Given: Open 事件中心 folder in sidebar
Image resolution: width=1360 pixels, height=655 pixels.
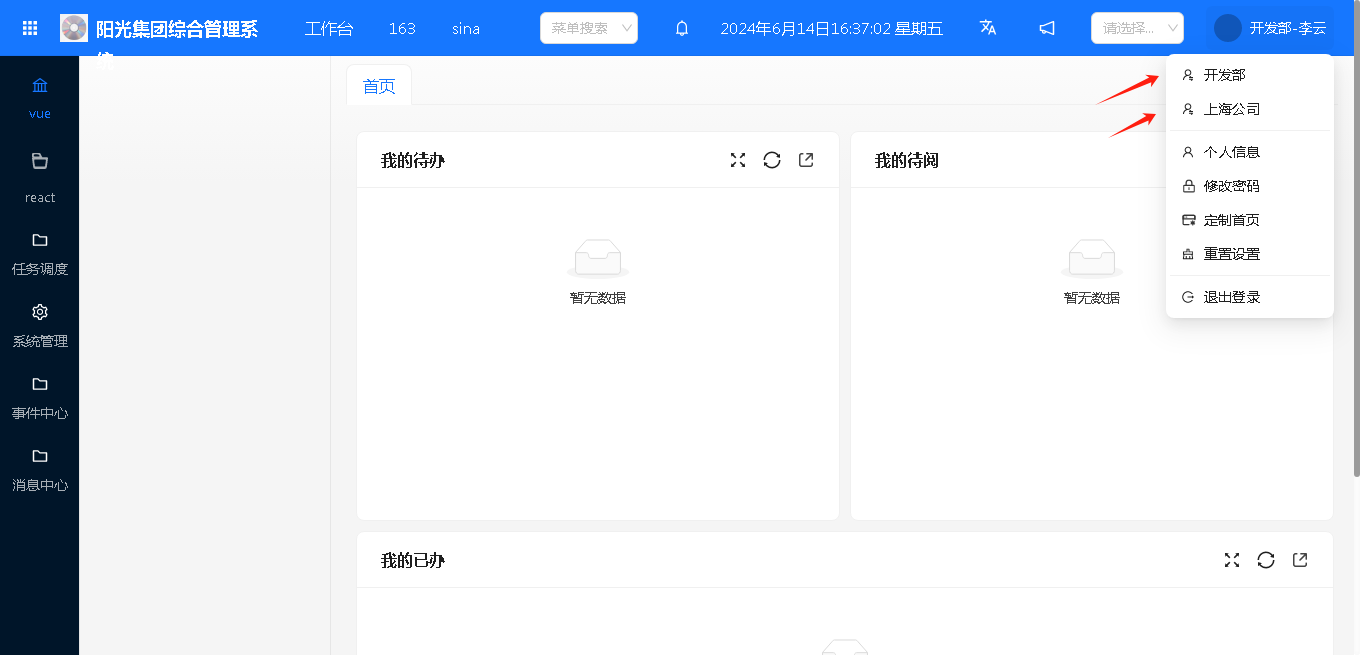Looking at the screenshot, I should [x=40, y=397].
